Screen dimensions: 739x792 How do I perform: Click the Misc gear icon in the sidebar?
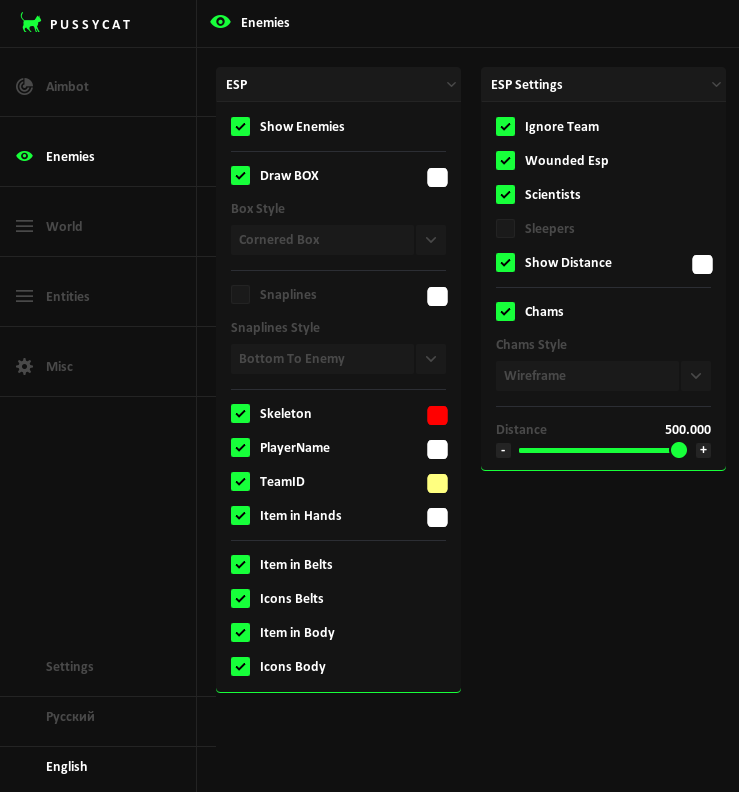click(24, 366)
